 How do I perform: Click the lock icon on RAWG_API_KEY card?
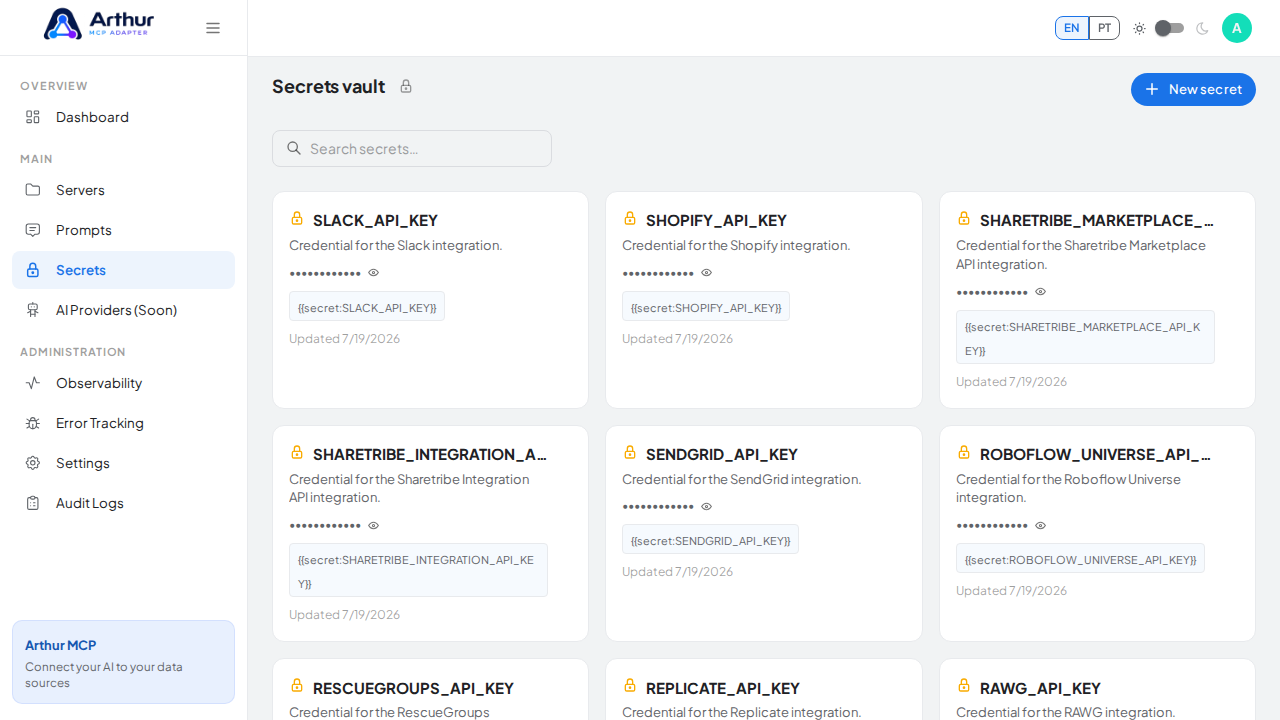(x=964, y=685)
